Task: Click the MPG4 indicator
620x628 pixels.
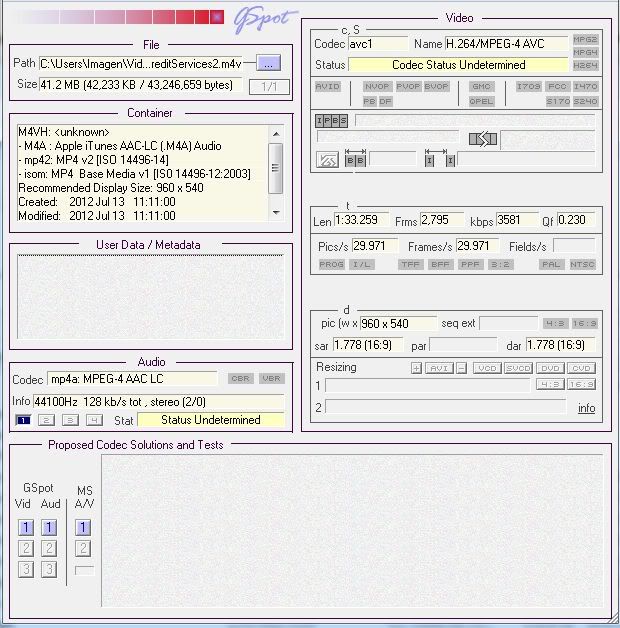Action: click(586, 52)
